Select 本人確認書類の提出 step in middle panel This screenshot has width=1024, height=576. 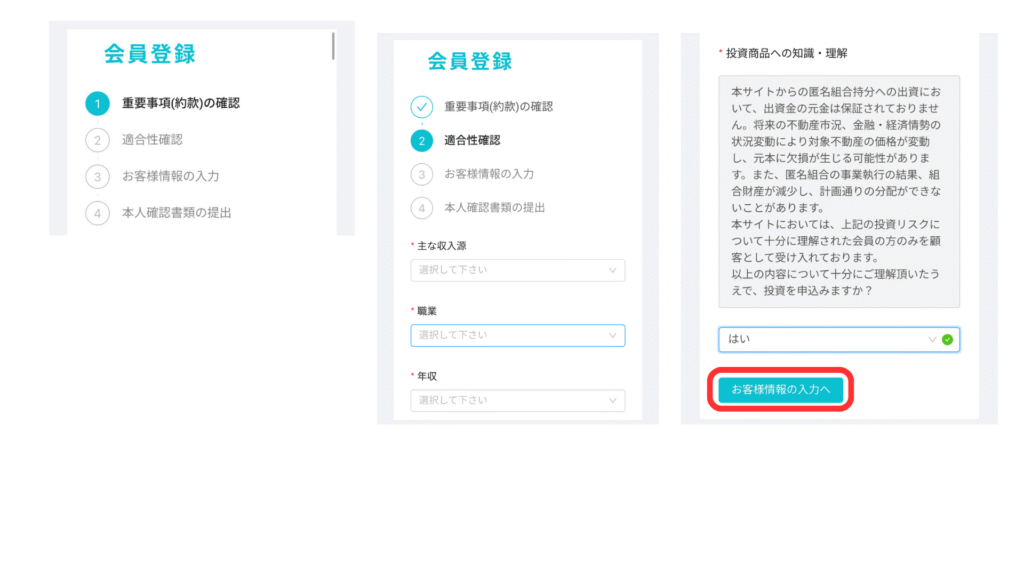point(494,208)
